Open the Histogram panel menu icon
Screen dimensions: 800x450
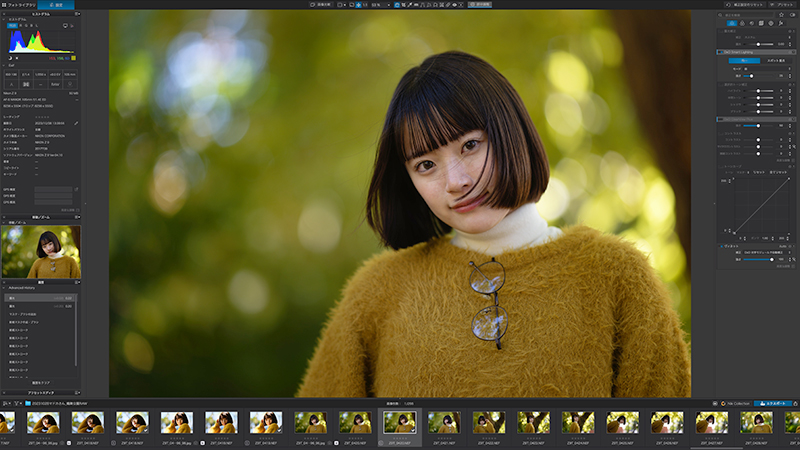[x=78, y=14]
